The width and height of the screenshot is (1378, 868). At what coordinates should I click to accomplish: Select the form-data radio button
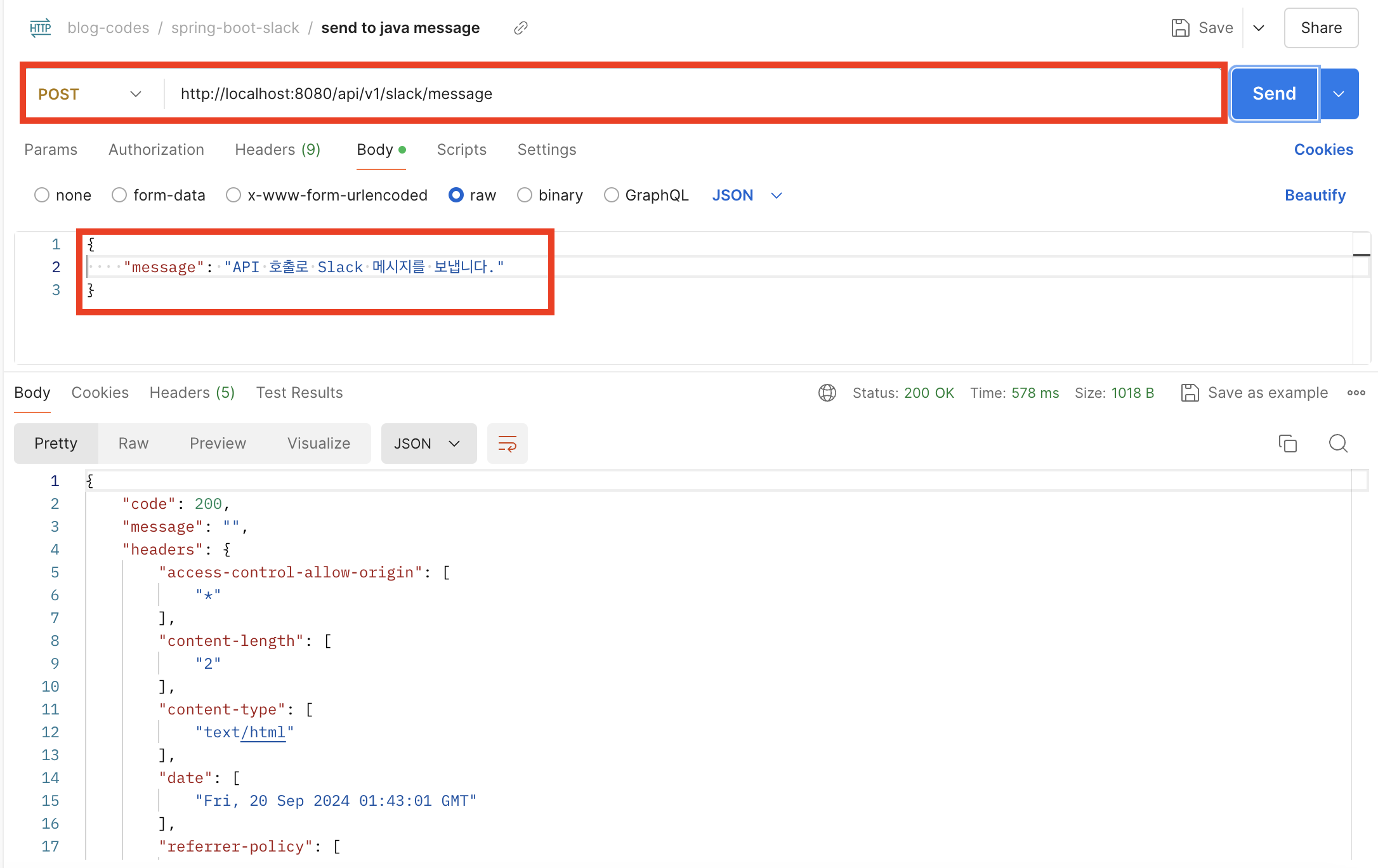pos(119,195)
